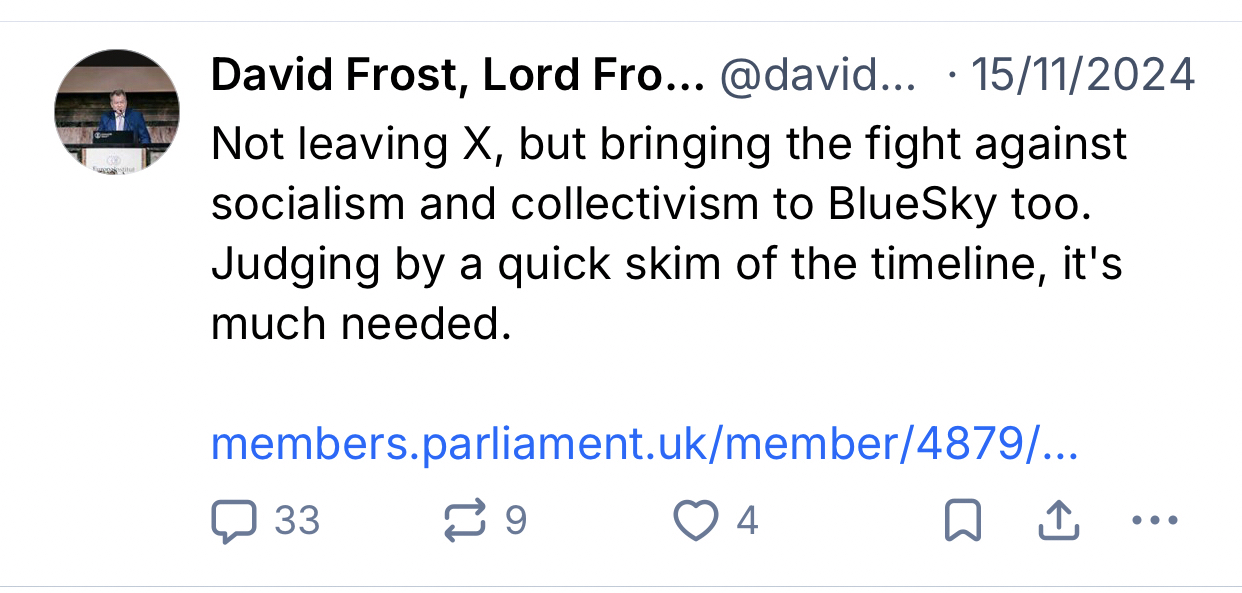Click the like count 4
This screenshot has height=593, width=1242.
tap(747, 521)
